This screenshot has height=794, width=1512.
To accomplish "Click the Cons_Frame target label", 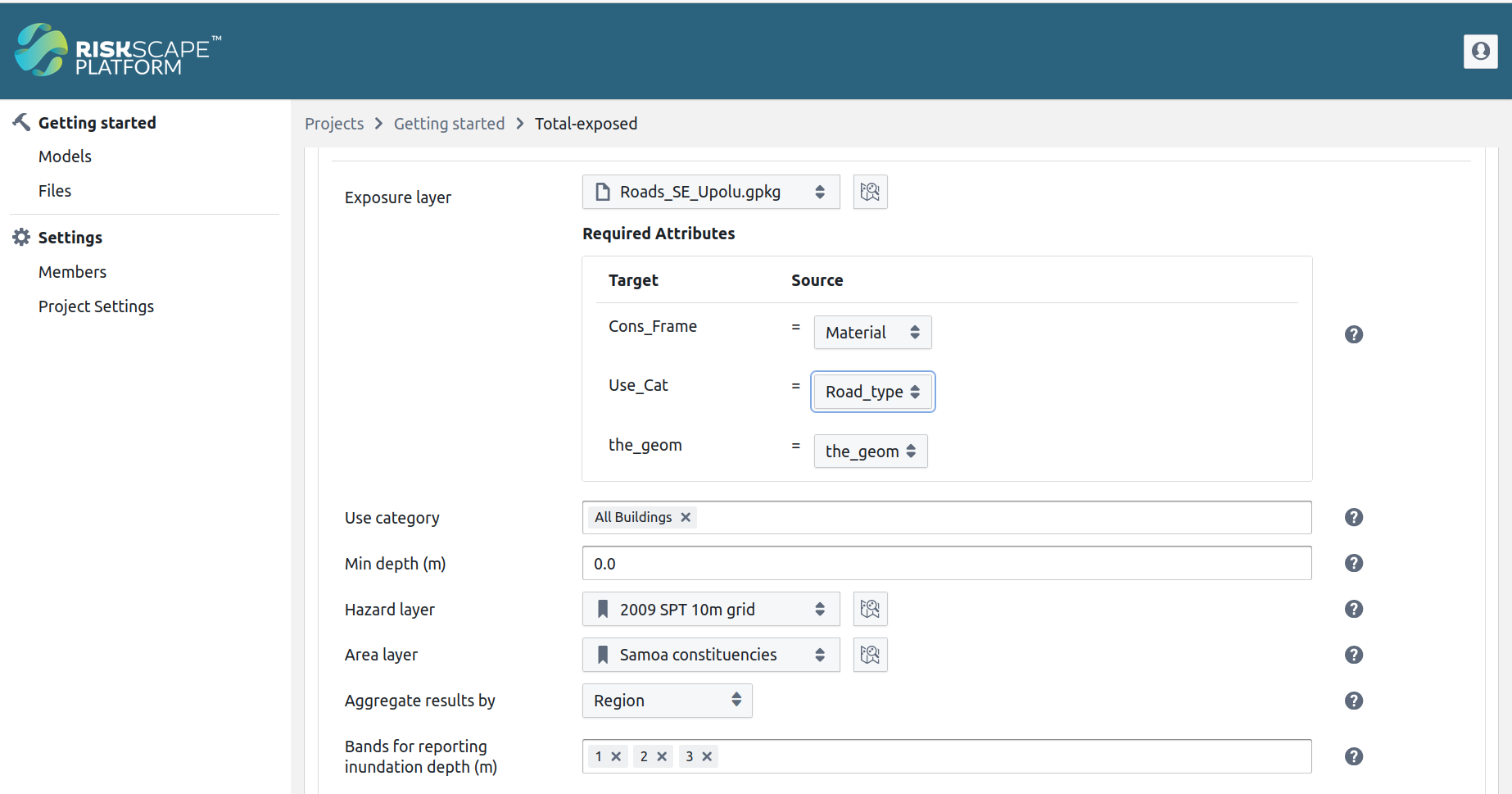I will (652, 326).
